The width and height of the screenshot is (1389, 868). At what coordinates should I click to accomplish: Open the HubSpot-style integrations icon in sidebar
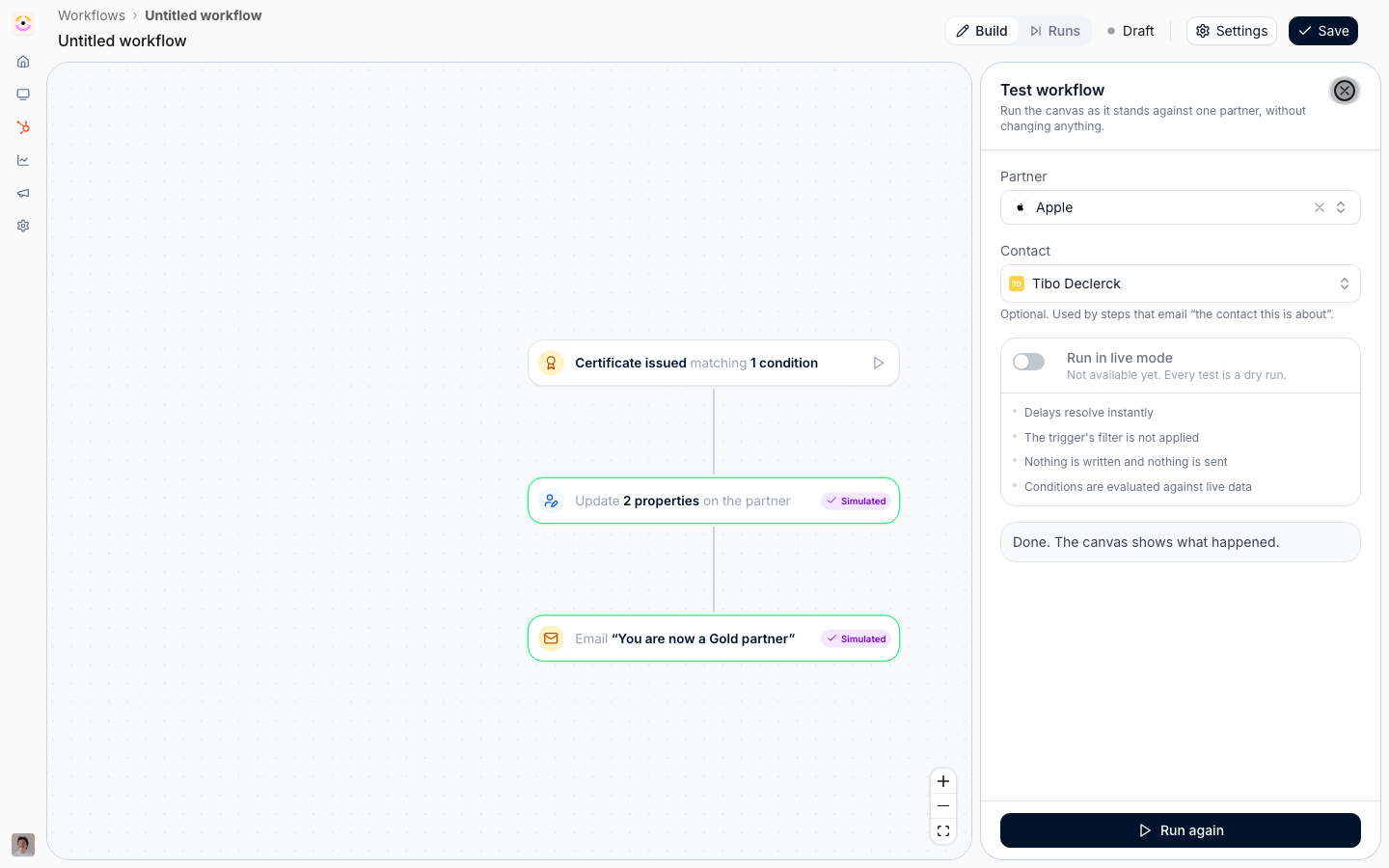pyautogui.click(x=23, y=127)
